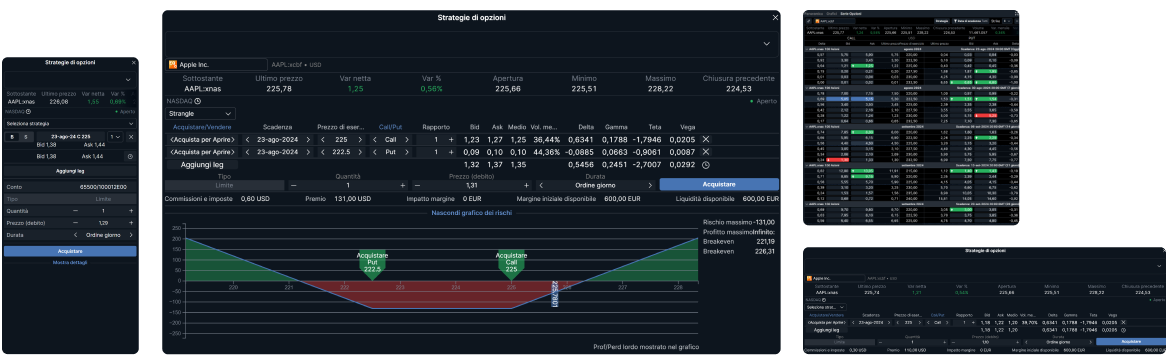This screenshot has width=1168, height=364.
Task: Click the blue Acquistare button in large dialog
Action: point(719,185)
